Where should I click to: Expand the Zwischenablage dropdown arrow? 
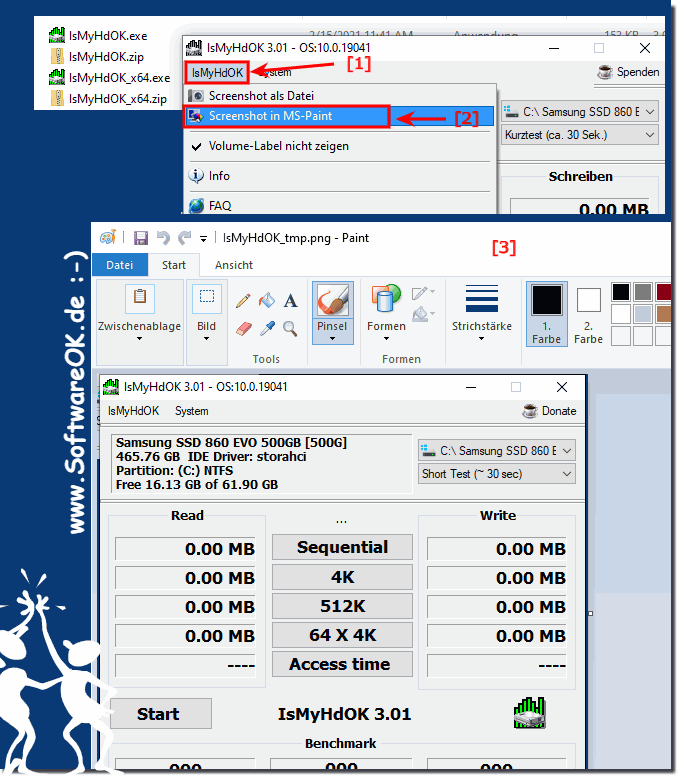140,339
